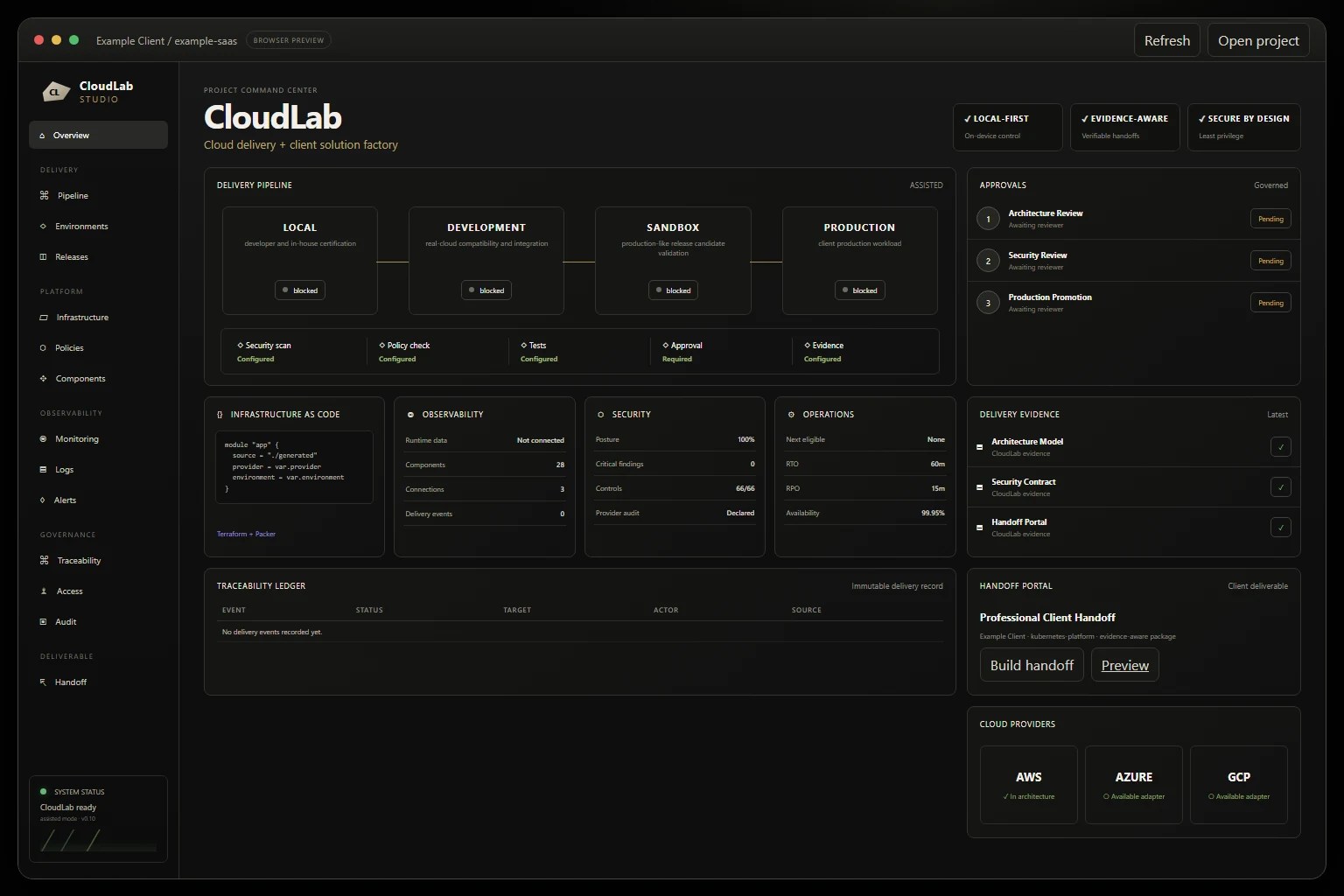
Task: Click the Traceability sidebar icon
Action: [44, 560]
